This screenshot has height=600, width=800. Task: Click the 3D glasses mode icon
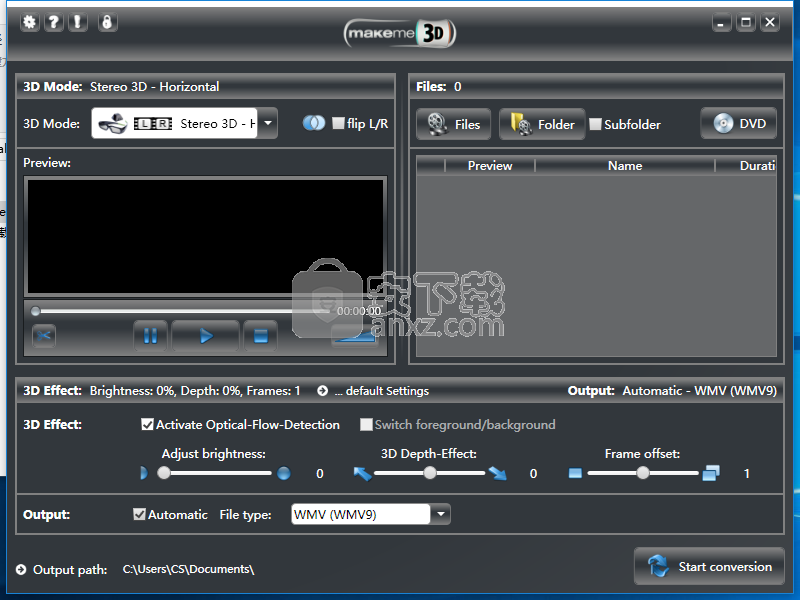pos(112,123)
